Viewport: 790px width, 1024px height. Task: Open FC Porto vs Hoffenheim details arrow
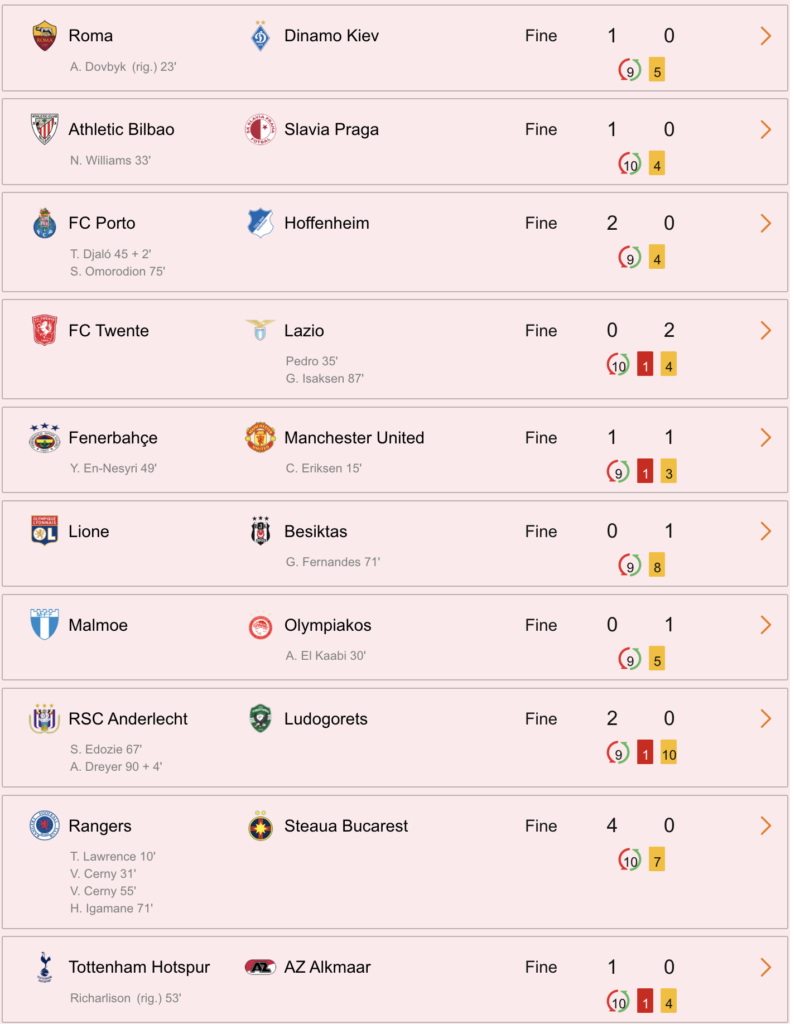[766, 223]
